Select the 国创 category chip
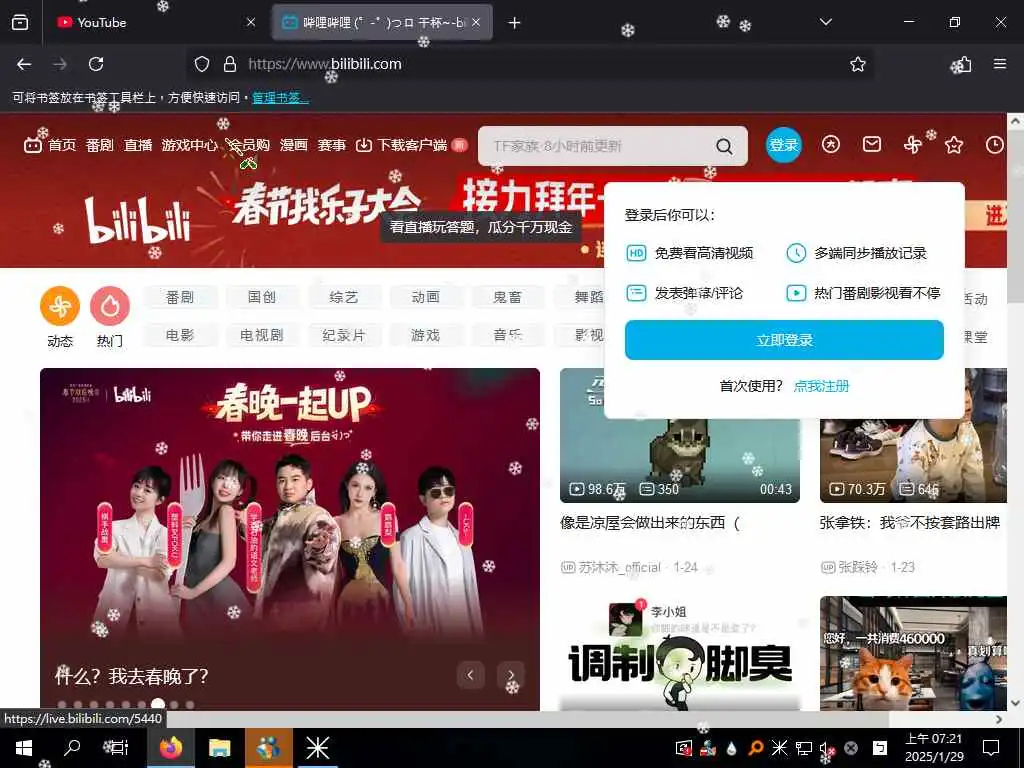1024x768 pixels. [262, 297]
